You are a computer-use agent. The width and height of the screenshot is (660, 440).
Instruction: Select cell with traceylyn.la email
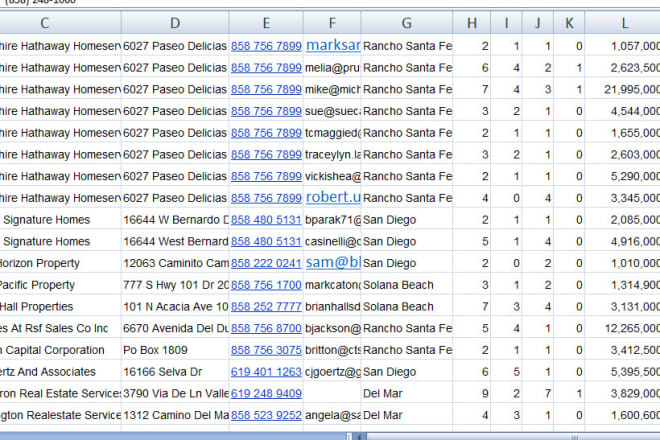[332, 155]
